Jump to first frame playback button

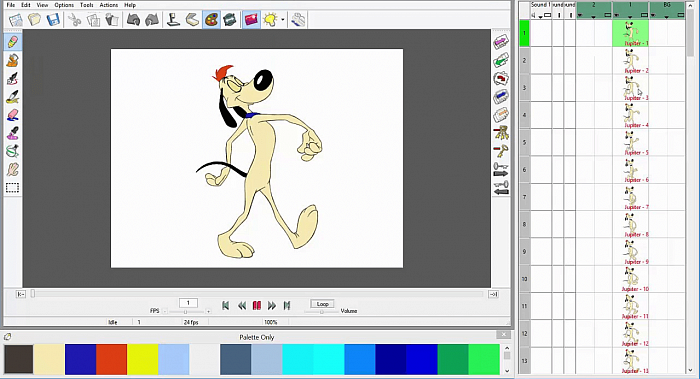(225, 305)
